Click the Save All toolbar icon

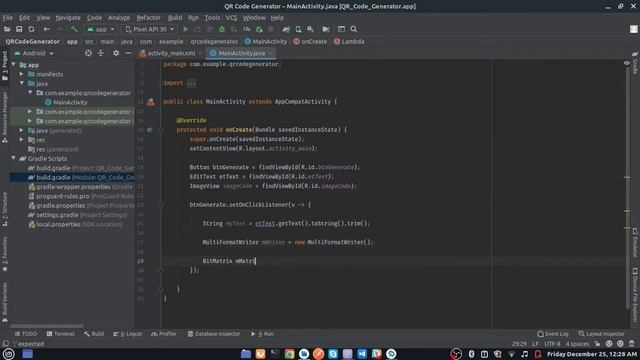[19, 29]
